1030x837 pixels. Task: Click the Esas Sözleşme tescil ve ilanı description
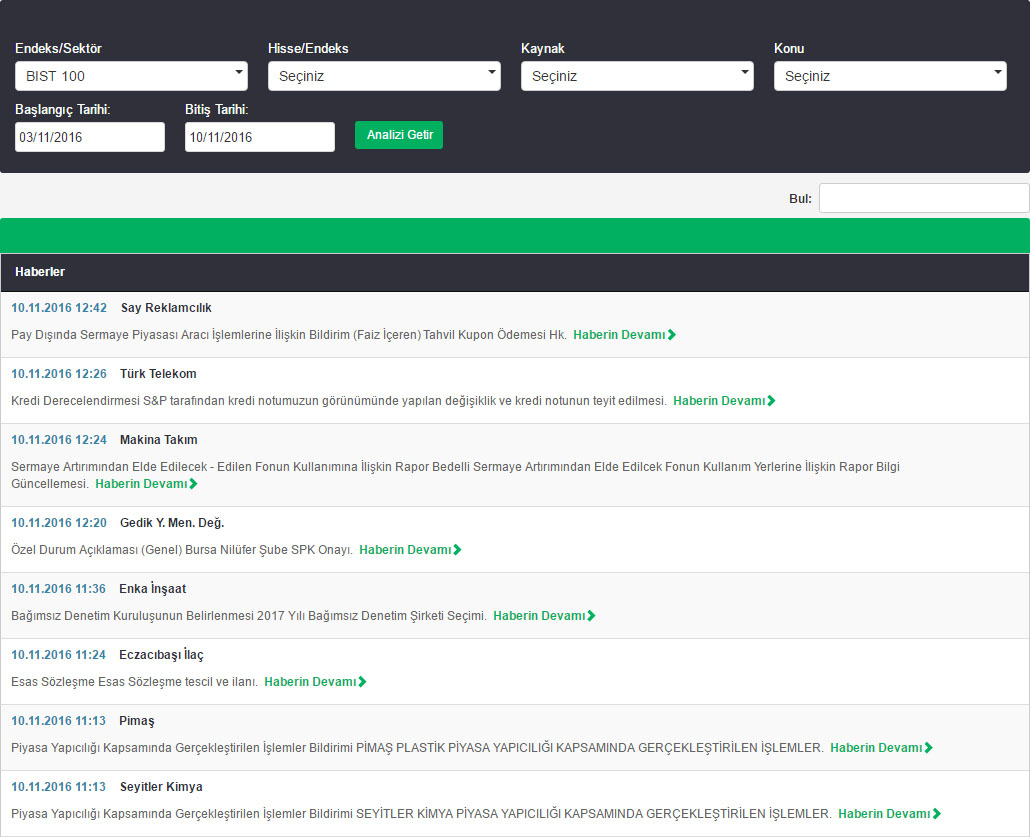(x=135, y=681)
